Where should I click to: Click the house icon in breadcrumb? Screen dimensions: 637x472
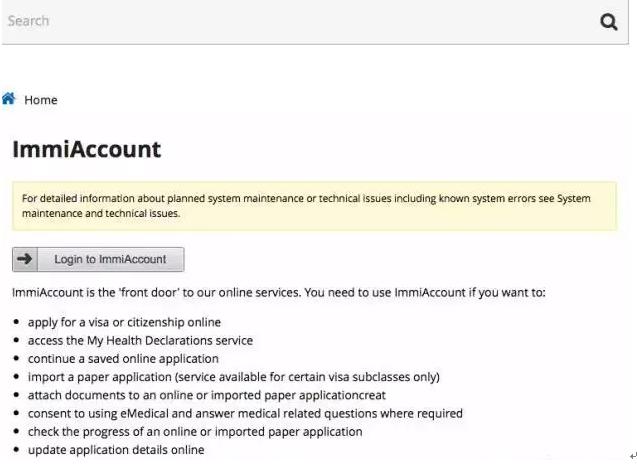click(x=9, y=99)
